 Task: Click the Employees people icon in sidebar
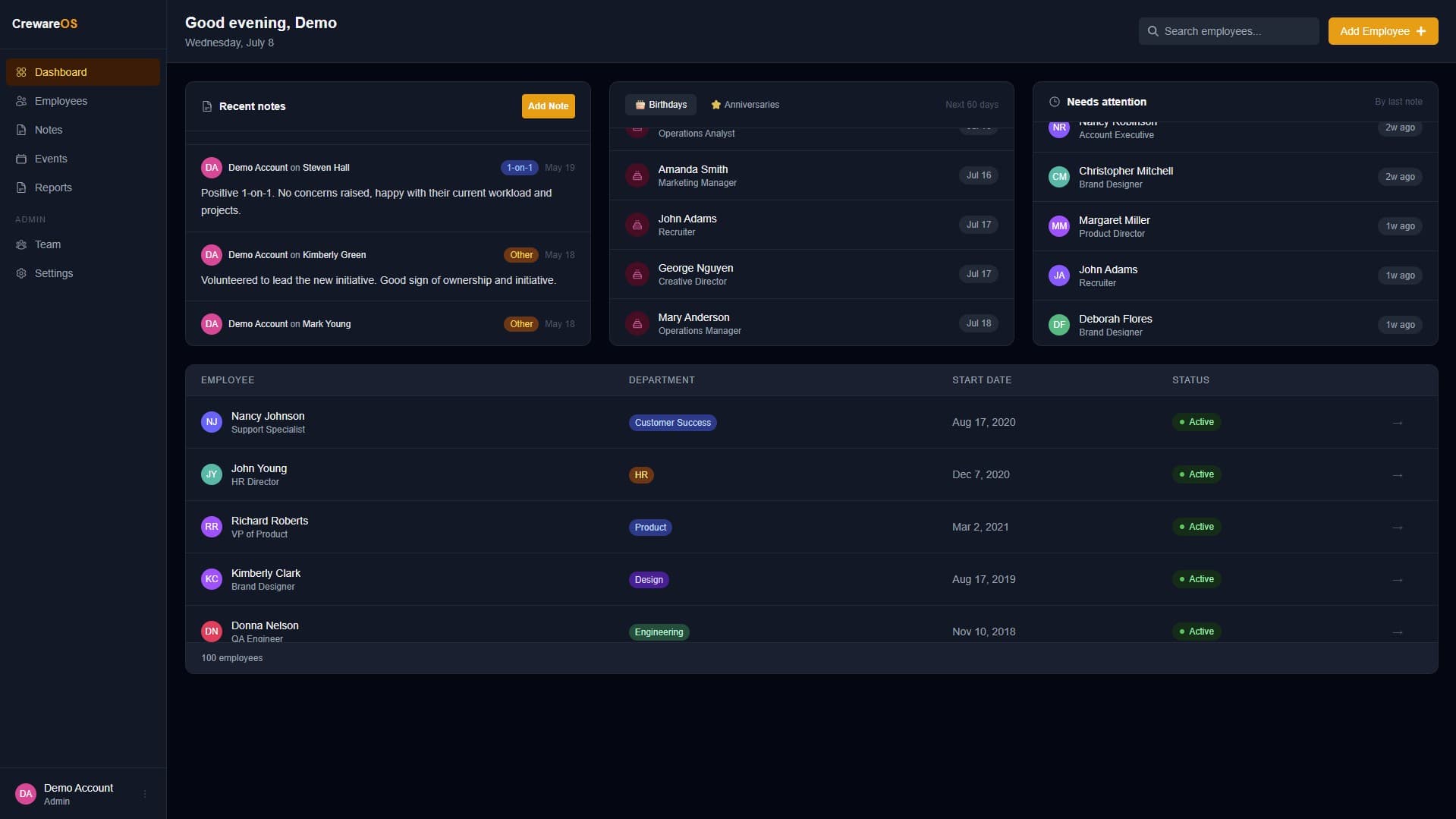pos(21,101)
